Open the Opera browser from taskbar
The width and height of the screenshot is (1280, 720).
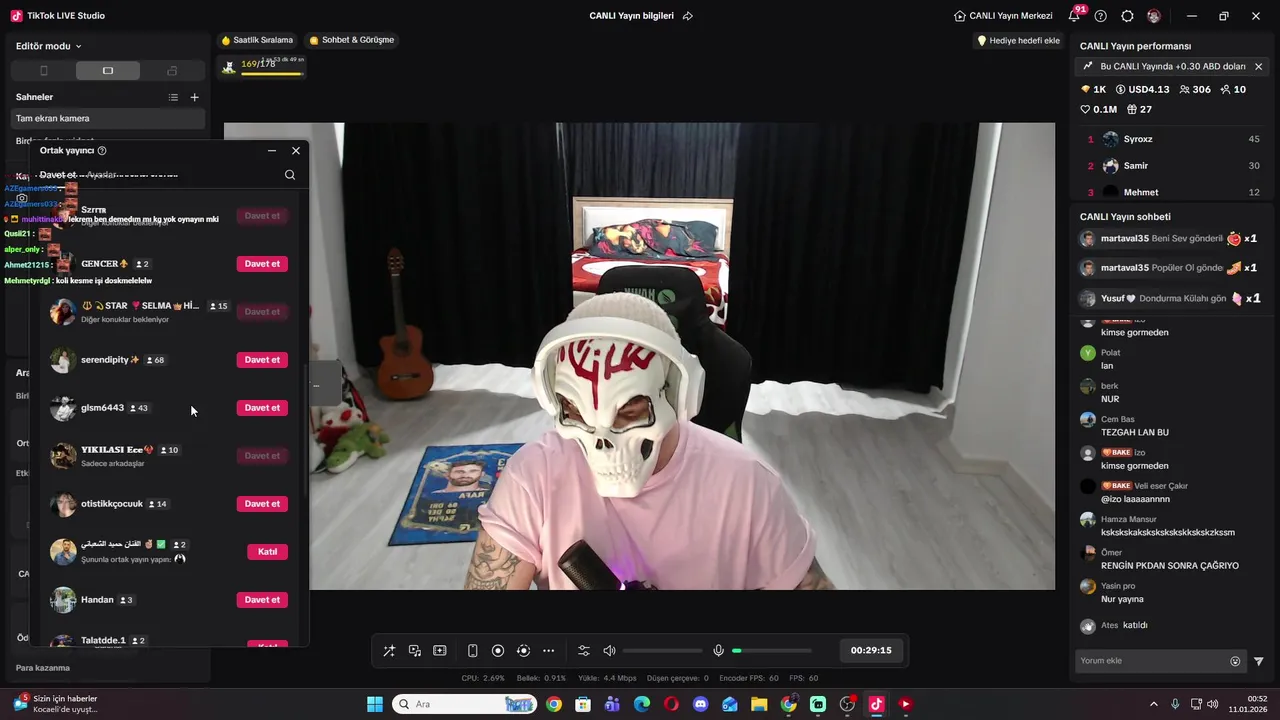coord(671,704)
